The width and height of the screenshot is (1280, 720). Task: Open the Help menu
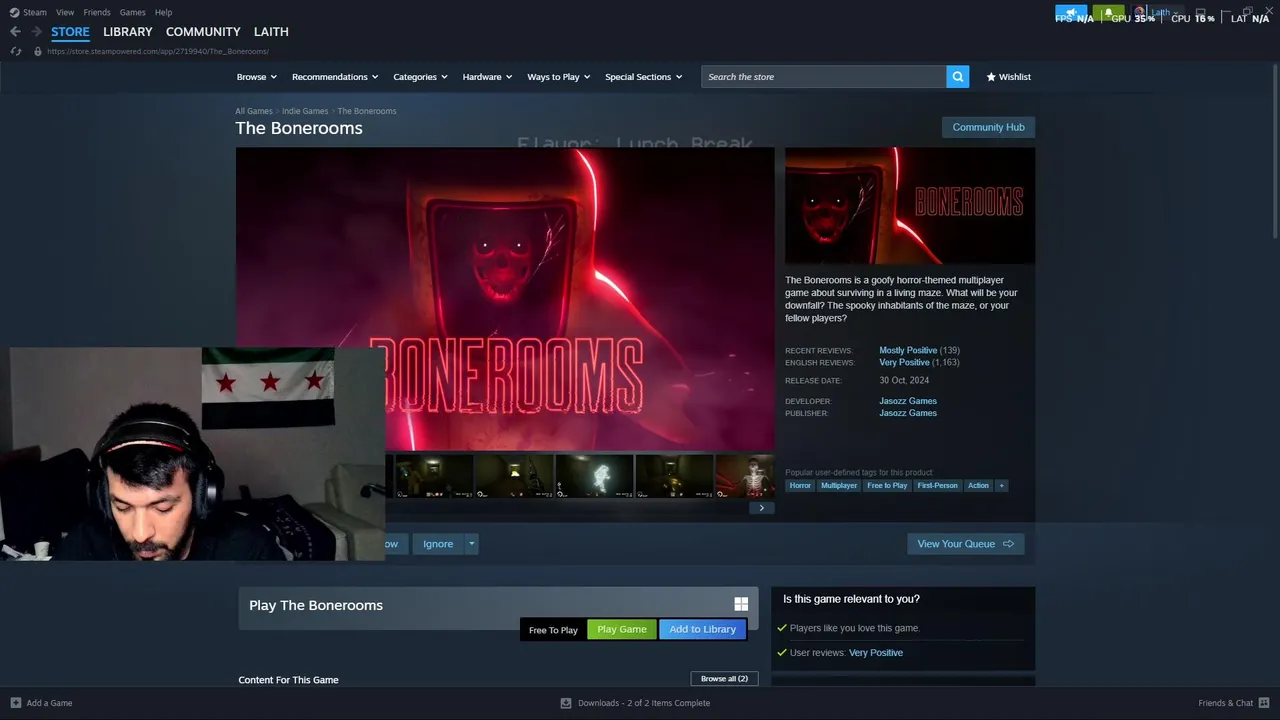click(163, 12)
